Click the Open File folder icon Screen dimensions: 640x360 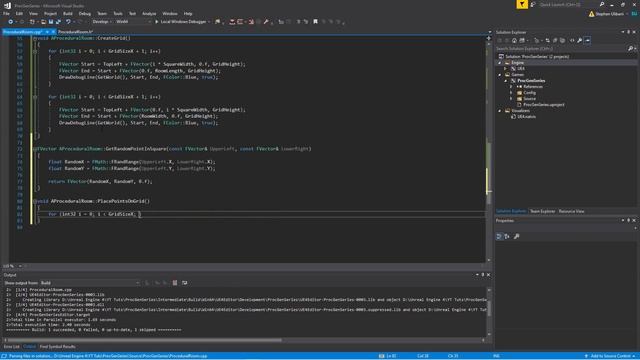(x=43, y=22)
